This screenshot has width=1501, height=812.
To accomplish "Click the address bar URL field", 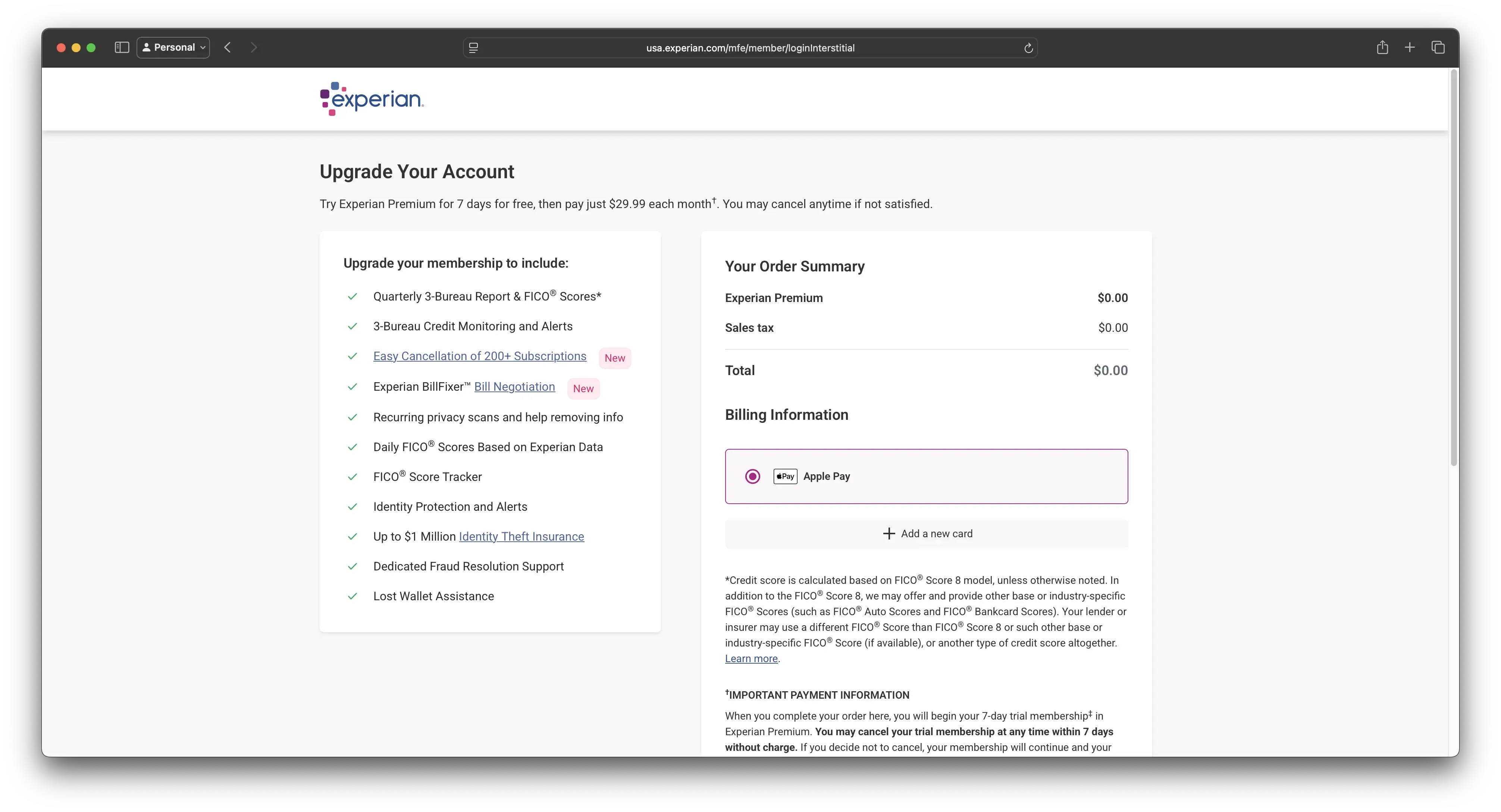I will click(x=750, y=48).
